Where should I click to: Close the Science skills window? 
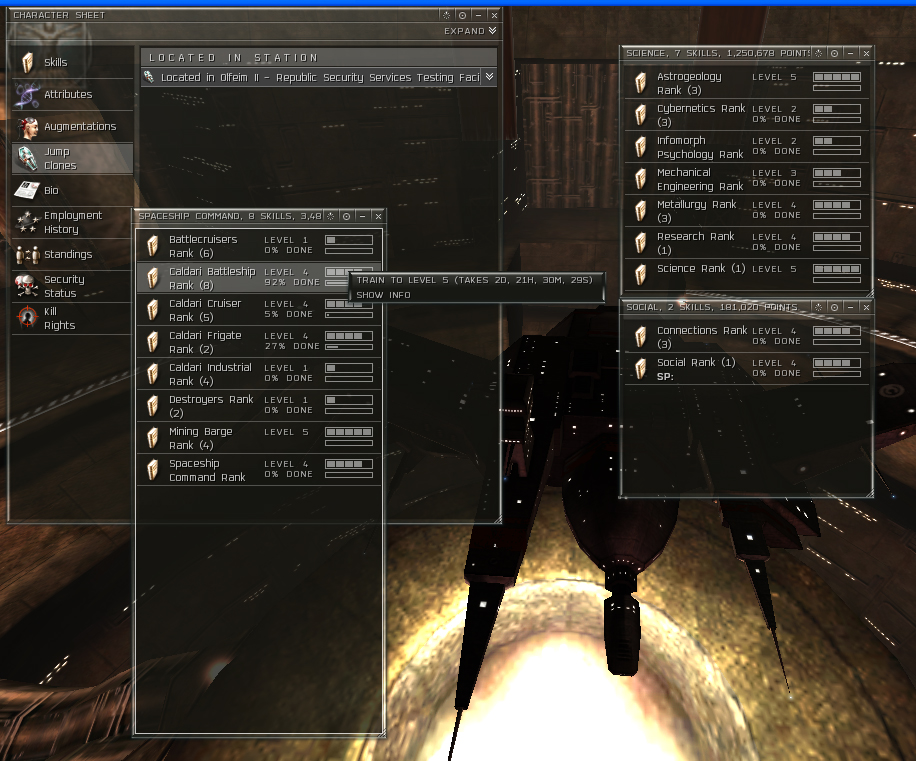tap(866, 53)
